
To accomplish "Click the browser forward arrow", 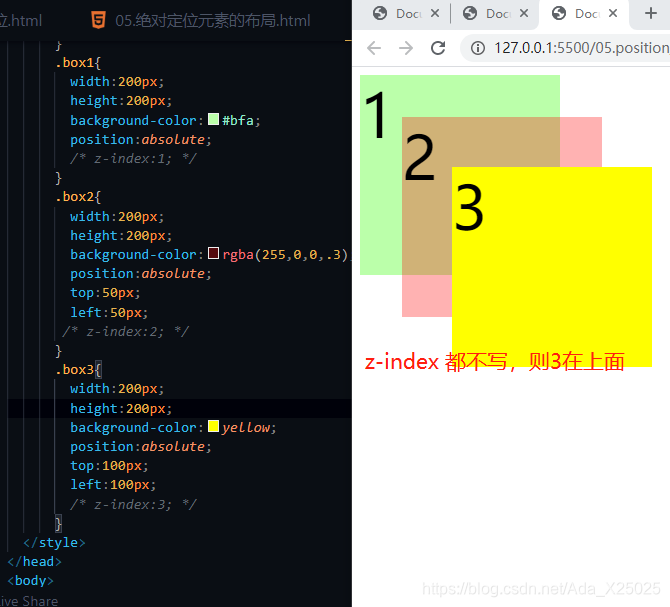I will coord(406,48).
